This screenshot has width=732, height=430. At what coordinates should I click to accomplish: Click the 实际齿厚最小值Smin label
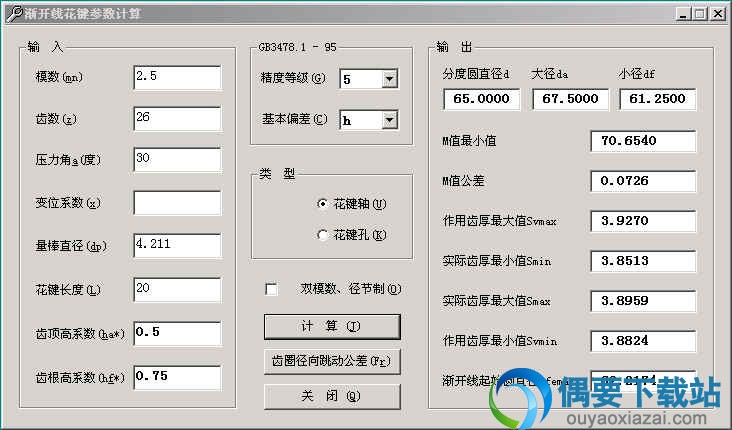[x=497, y=261]
